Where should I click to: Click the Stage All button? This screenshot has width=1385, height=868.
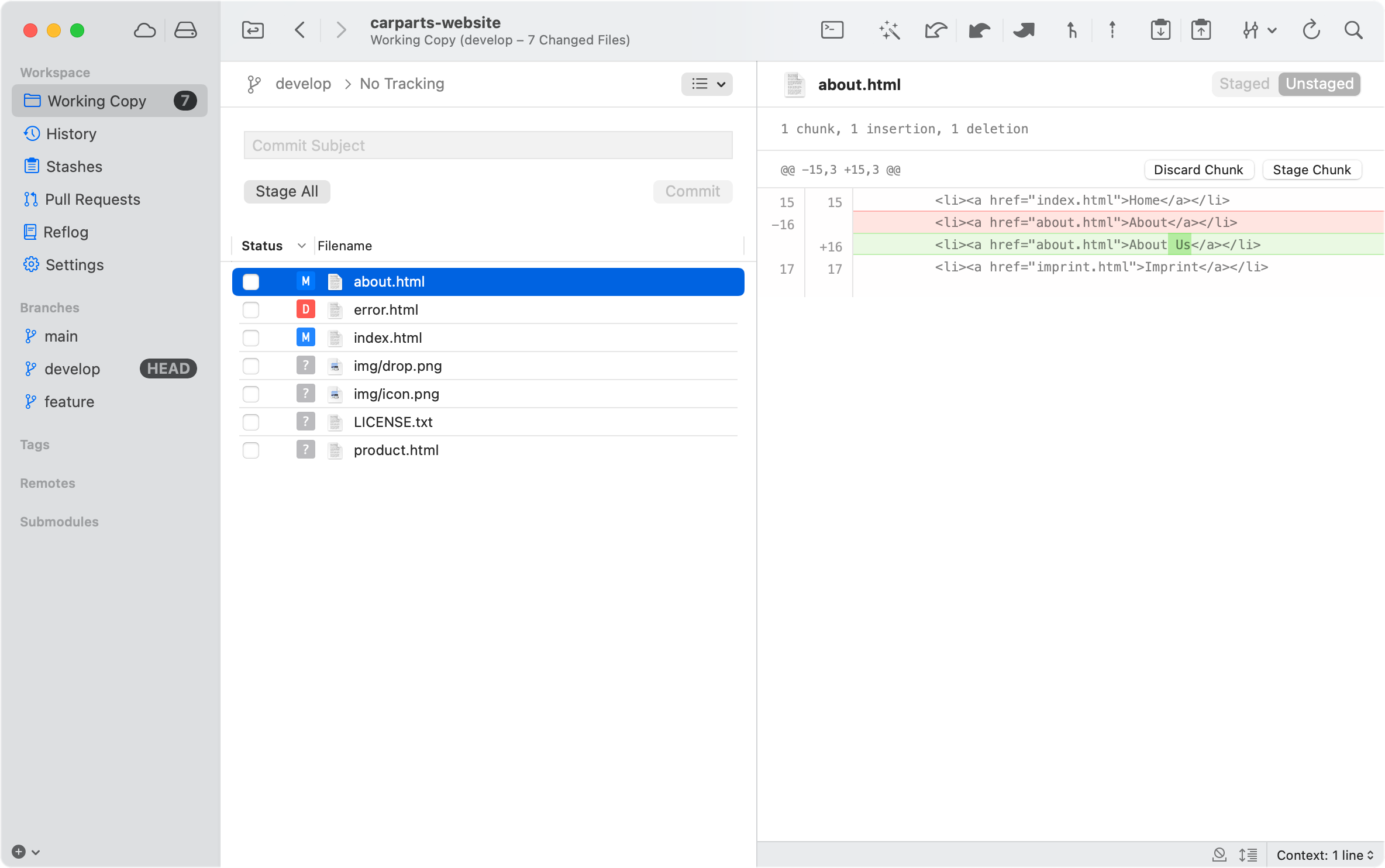(287, 191)
